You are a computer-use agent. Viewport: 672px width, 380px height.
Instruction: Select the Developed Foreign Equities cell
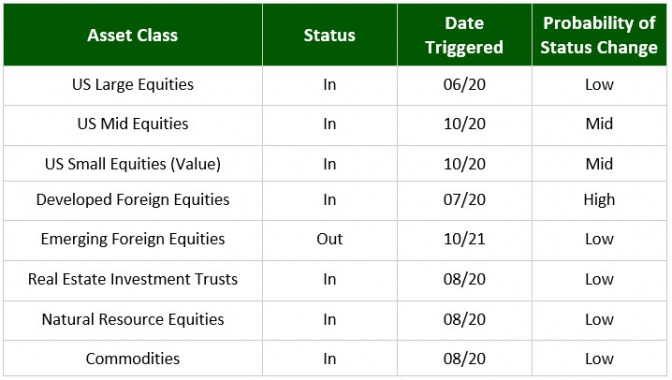pyautogui.click(x=133, y=200)
